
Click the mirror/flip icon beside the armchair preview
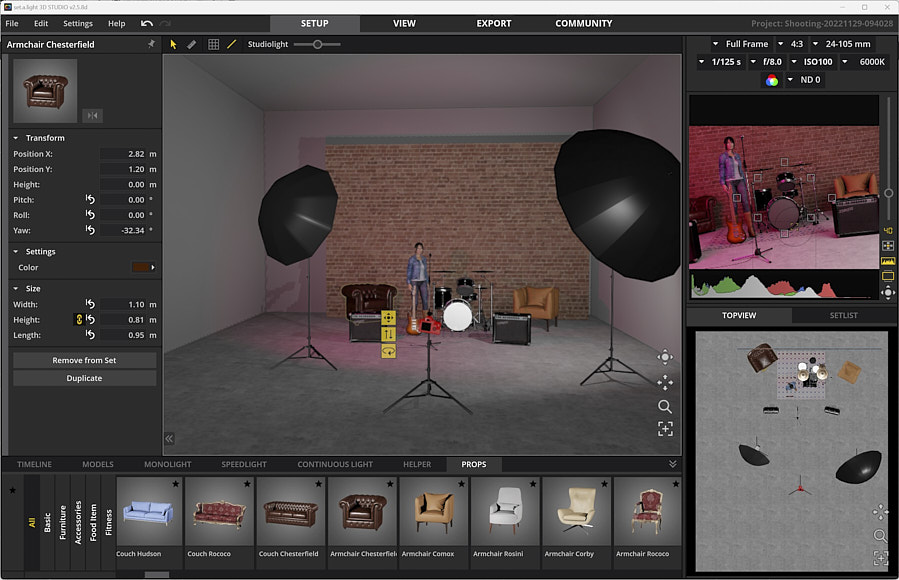pos(92,116)
